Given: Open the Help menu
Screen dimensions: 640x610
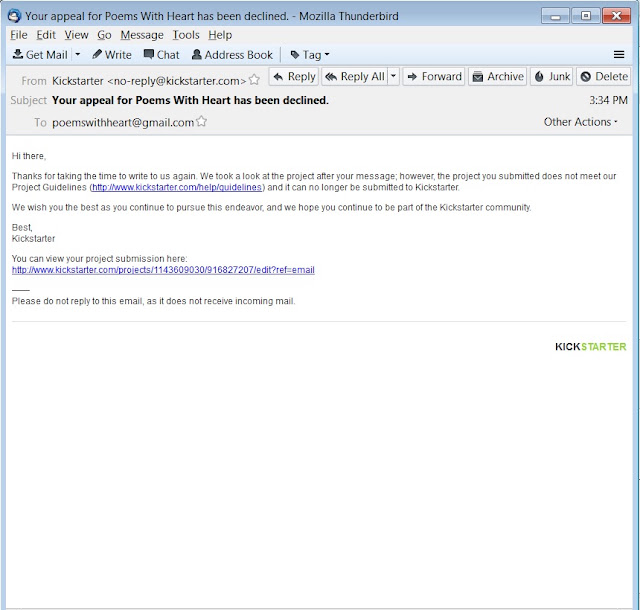Looking at the screenshot, I should tap(220, 35).
